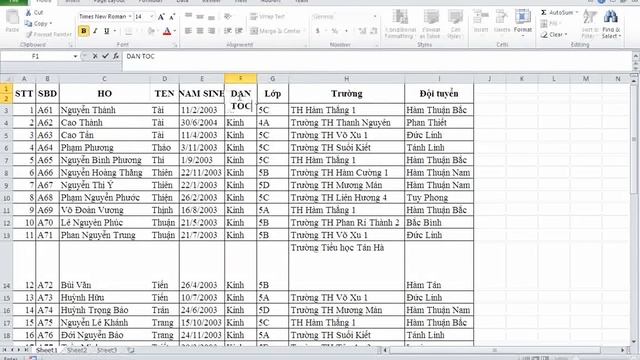Click the Decrease Indent icon

point(228,31)
